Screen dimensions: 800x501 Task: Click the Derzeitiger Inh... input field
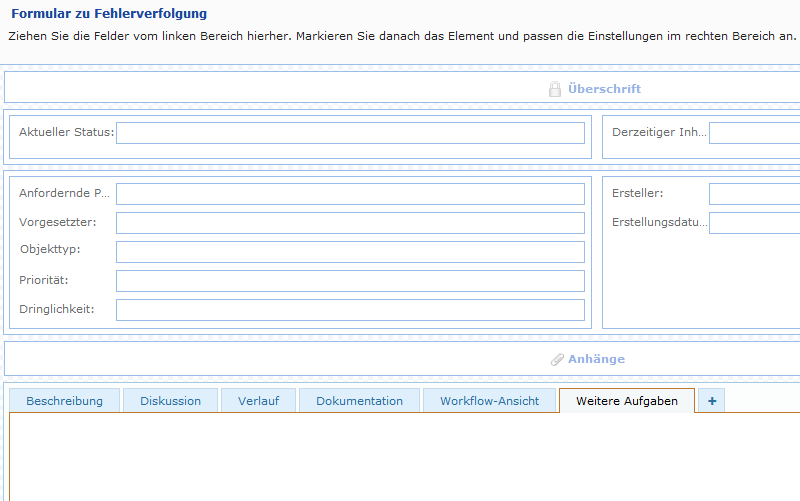click(755, 133)
